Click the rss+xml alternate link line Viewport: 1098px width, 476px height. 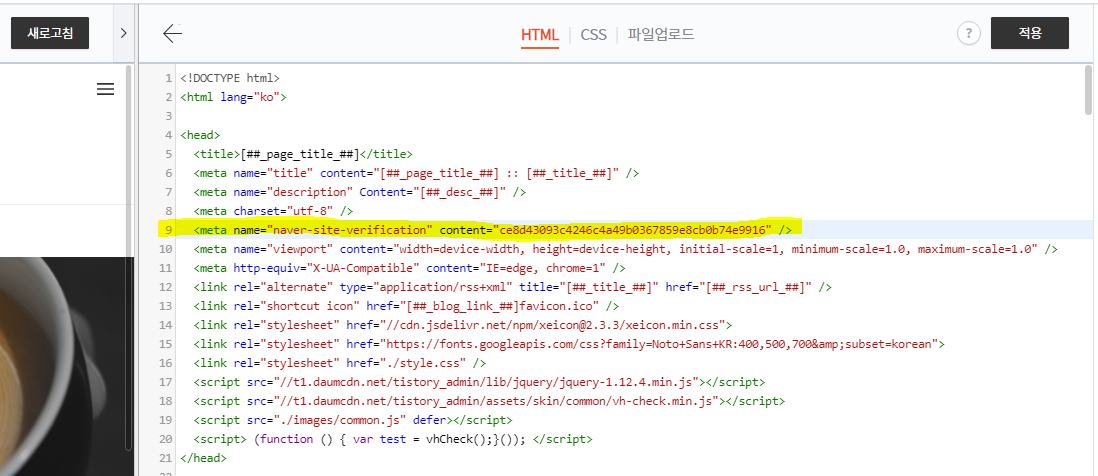click(x=513, y=286)
